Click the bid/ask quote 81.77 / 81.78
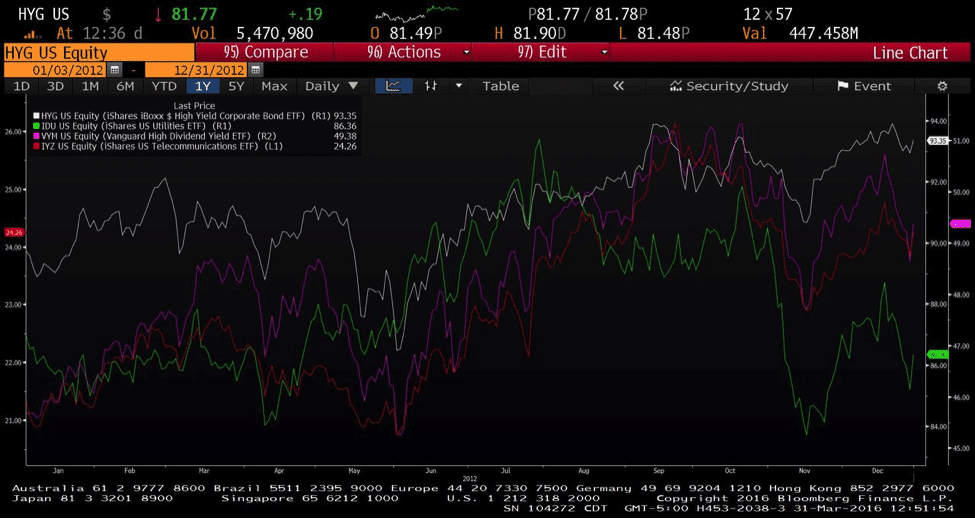This screenshot has height=519, width=975. (589, 14)
